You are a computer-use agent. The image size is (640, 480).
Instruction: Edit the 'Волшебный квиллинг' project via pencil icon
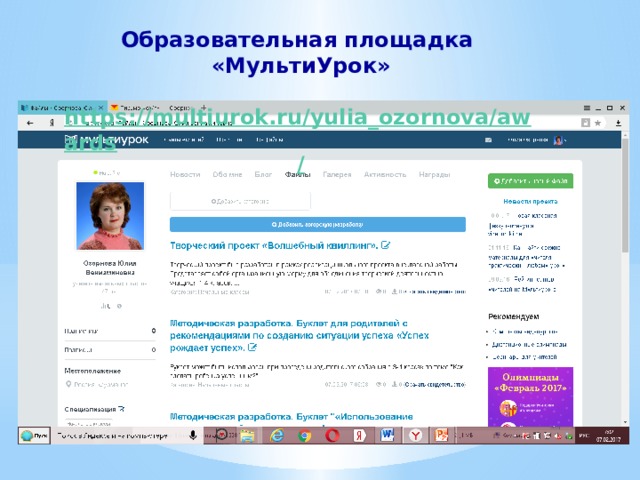tap(386, 245)
